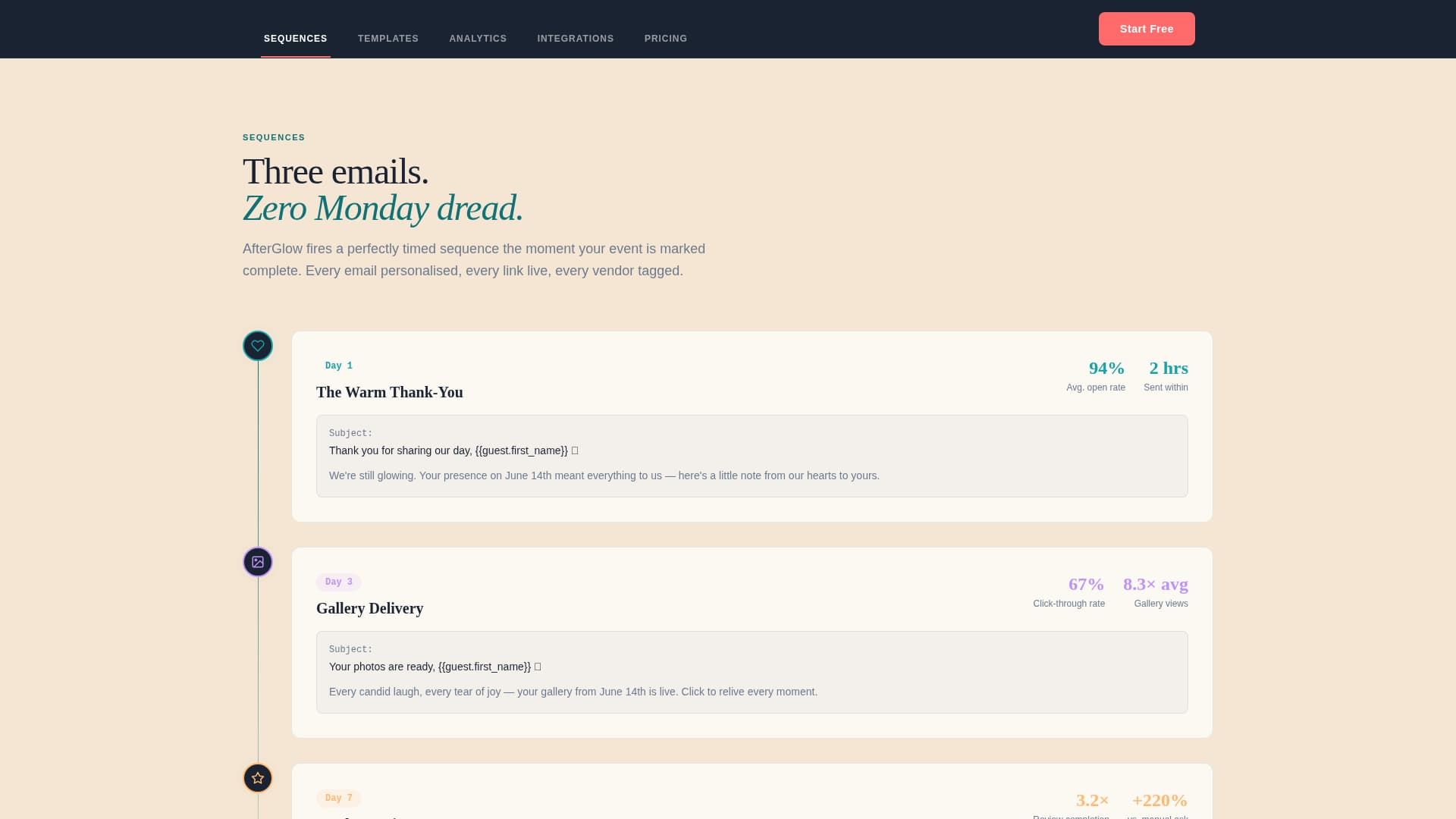Screen dimensions: 1456x819
Task: Select the Day 7 badge
Action: click(338, 798)
